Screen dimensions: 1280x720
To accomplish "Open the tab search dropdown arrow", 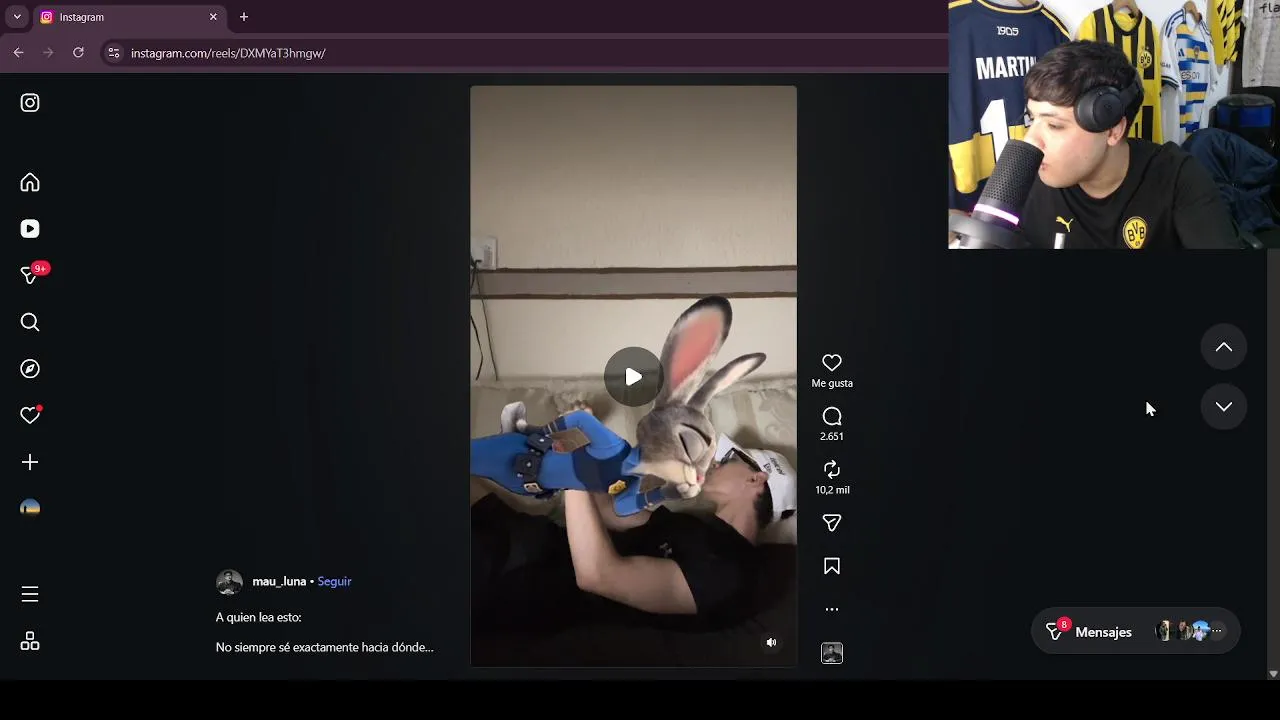I will [x=17, y=17].
